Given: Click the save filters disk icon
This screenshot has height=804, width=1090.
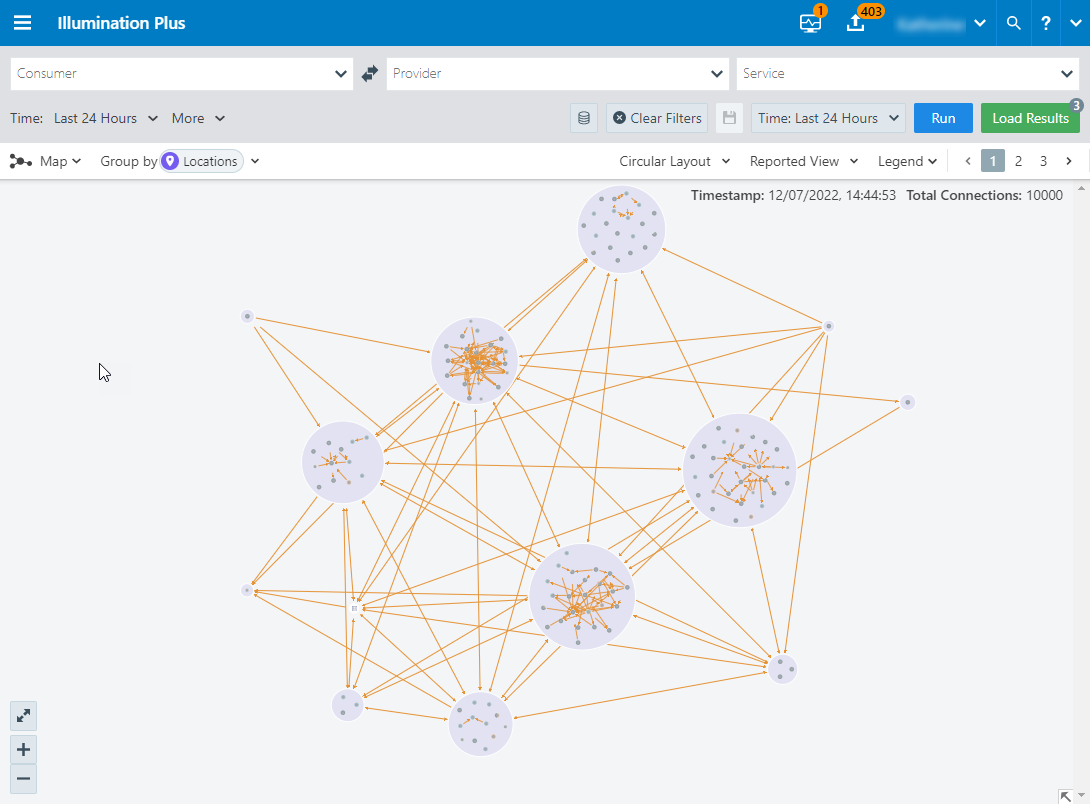Looking at the screenshot, I should tap(729, 117).
